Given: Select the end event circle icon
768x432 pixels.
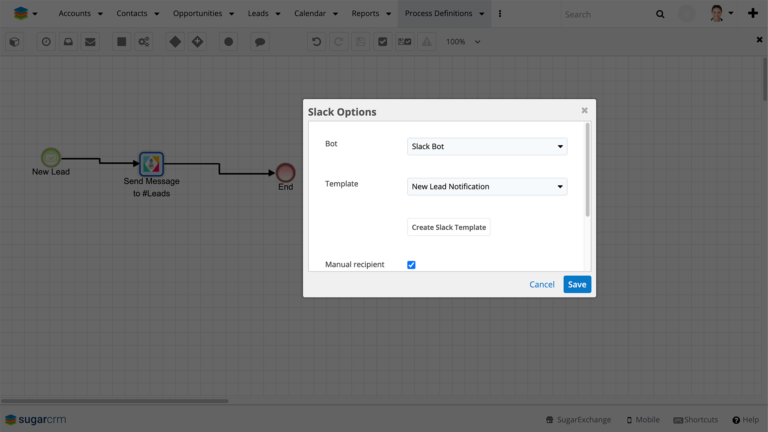Looking at the screenshot, I should tap(228, 42).
